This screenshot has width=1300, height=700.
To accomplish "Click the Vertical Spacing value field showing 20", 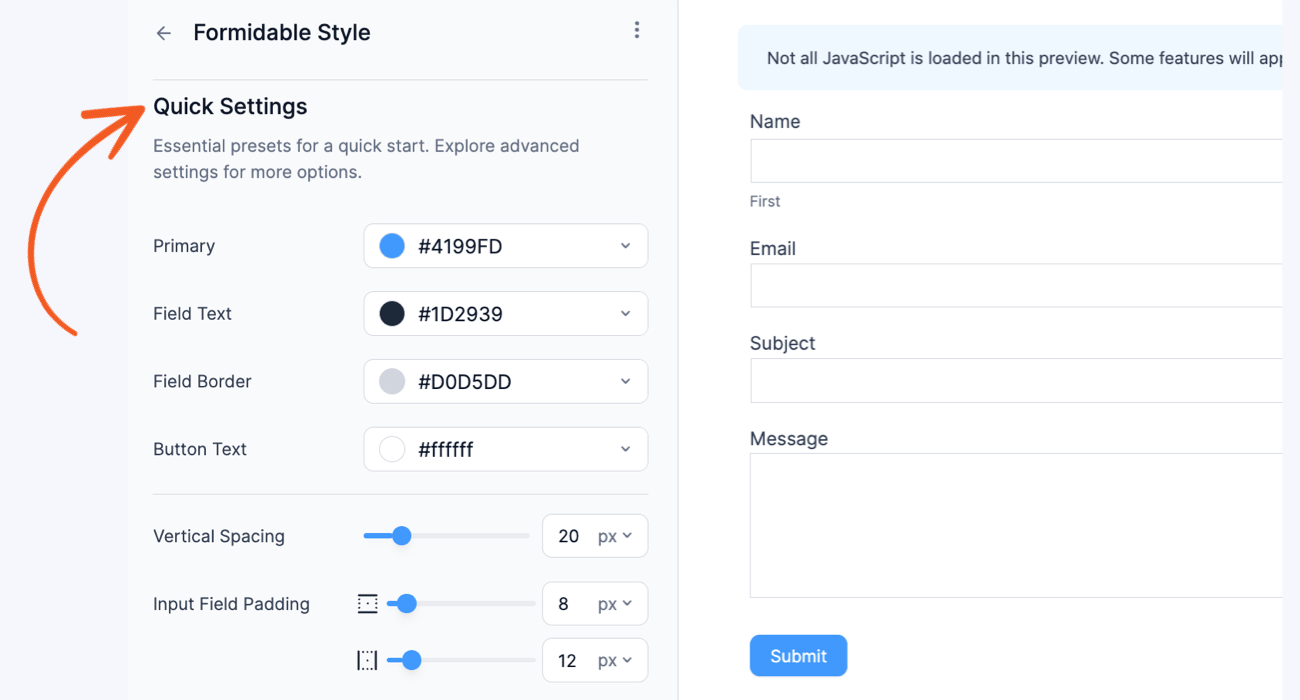I will point(569,536).
